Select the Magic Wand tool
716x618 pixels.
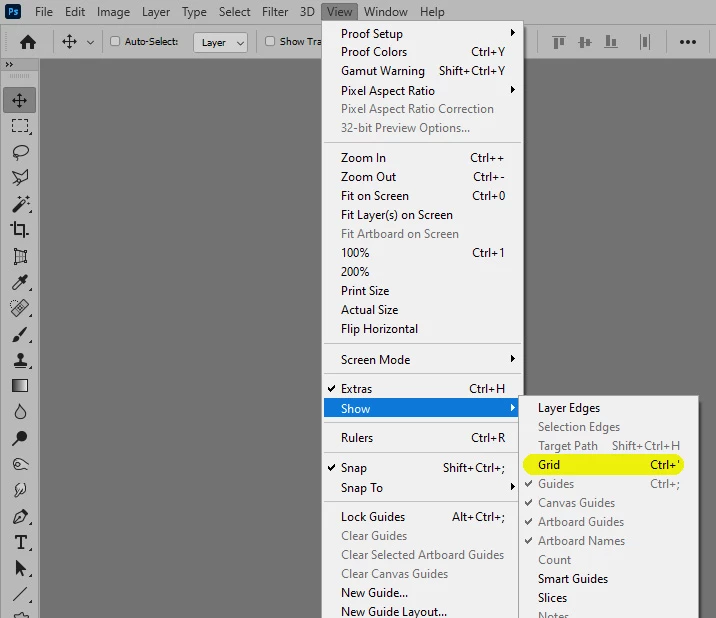click(x=20, y=204)
